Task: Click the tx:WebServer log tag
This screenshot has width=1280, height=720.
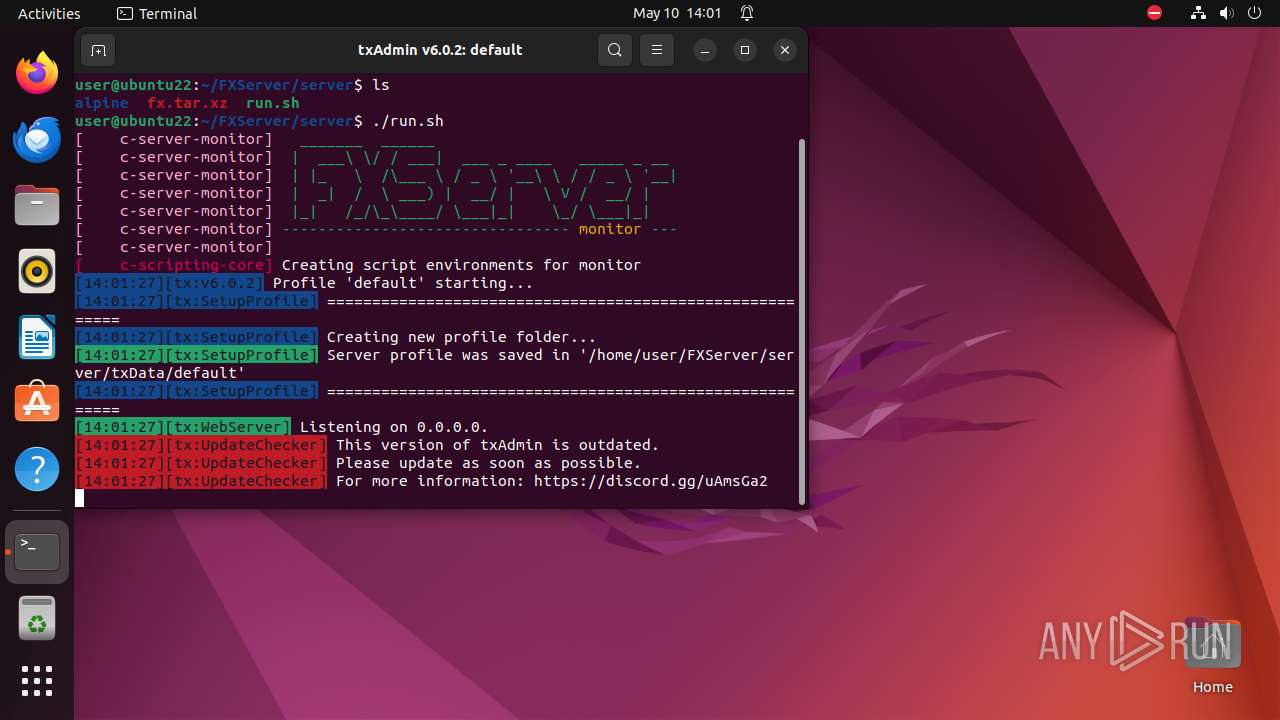Action: pyautogui.click(x=228, y=428)
